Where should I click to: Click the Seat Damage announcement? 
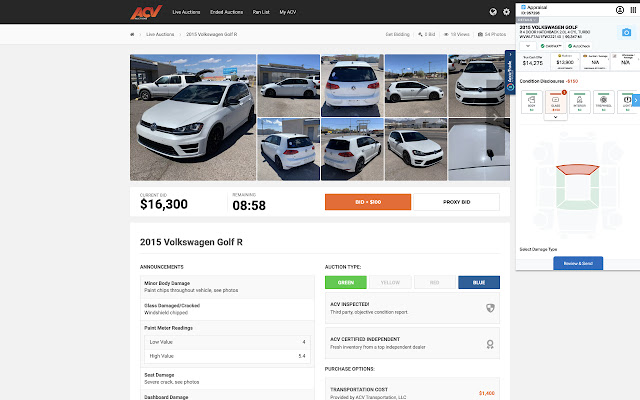(x=227, y=378)
